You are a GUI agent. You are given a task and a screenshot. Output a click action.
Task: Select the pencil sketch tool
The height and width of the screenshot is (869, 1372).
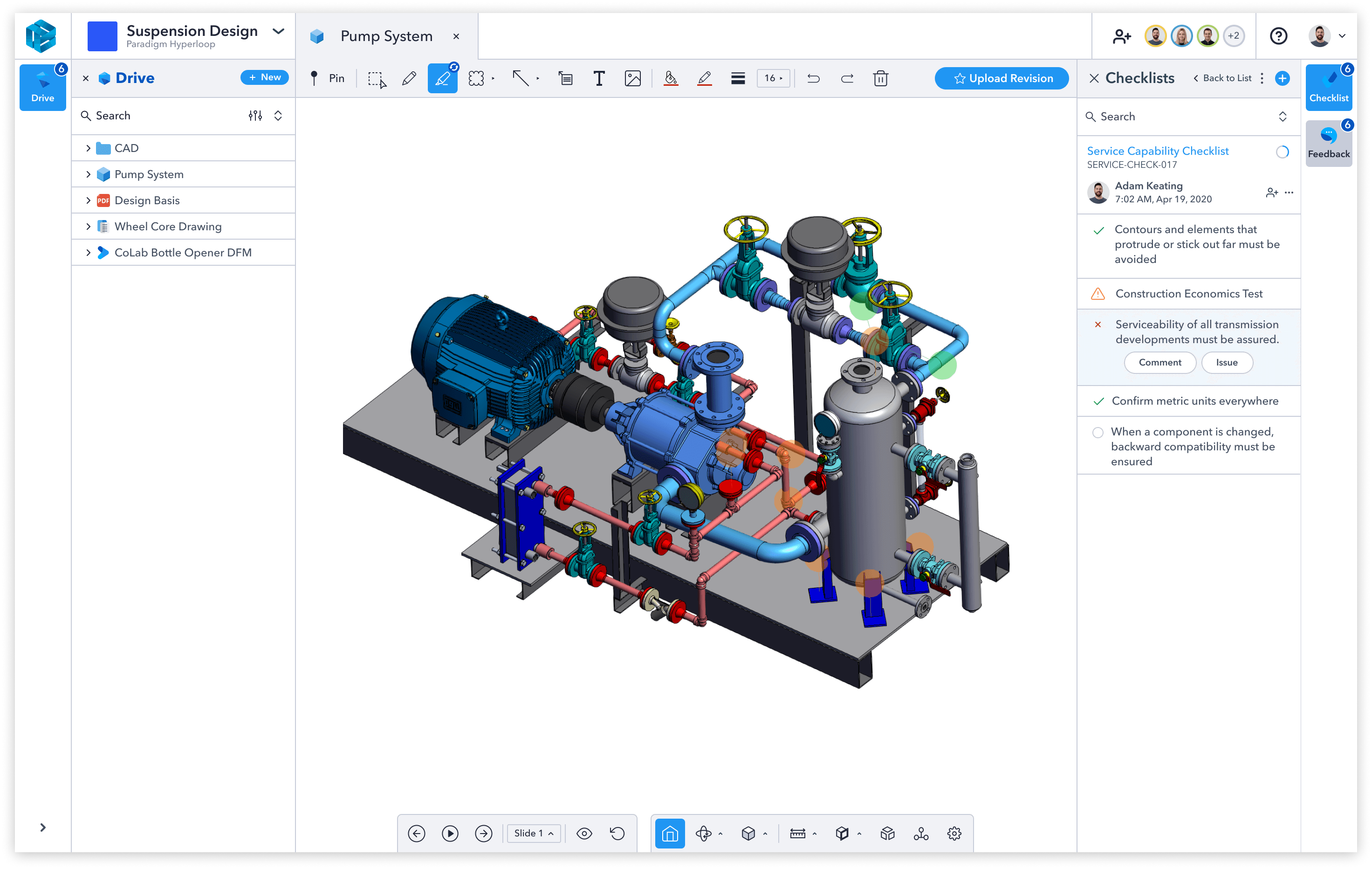coord(409,78)
